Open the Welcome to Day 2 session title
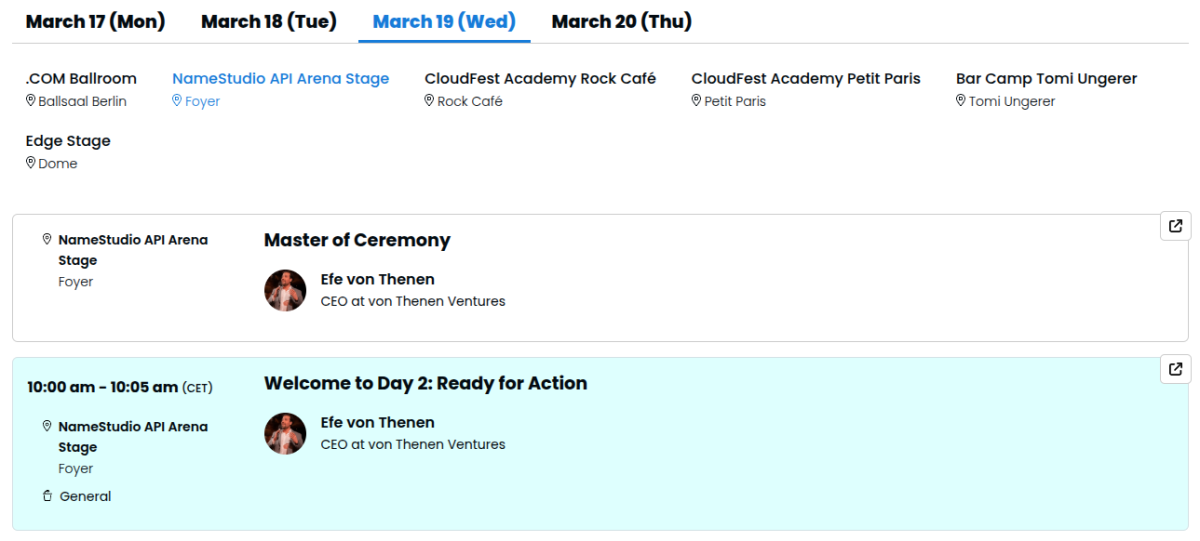Image resolution: width=1200 pixels, height=541 pixels. [425, 383]
